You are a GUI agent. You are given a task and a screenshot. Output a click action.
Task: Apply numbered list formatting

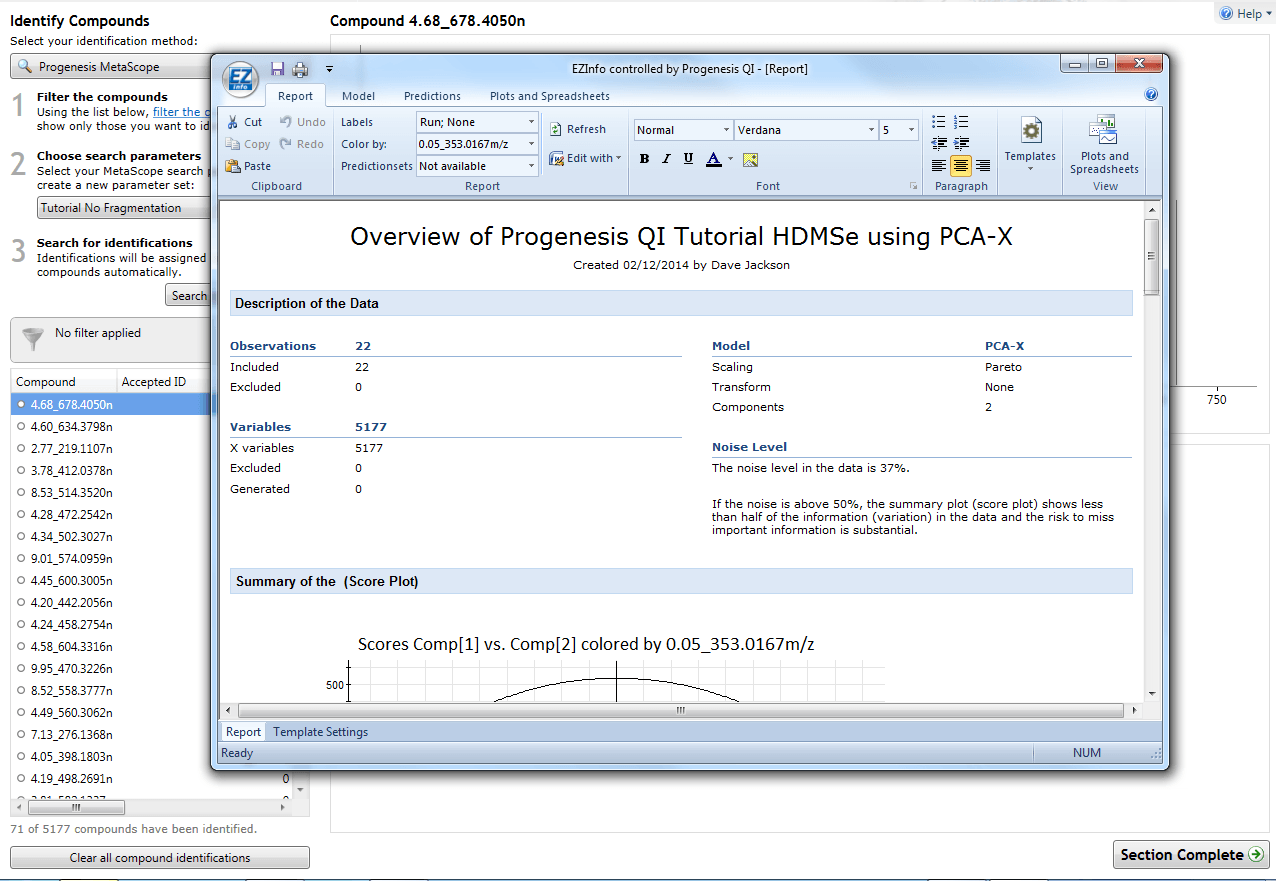pos(960,122)
